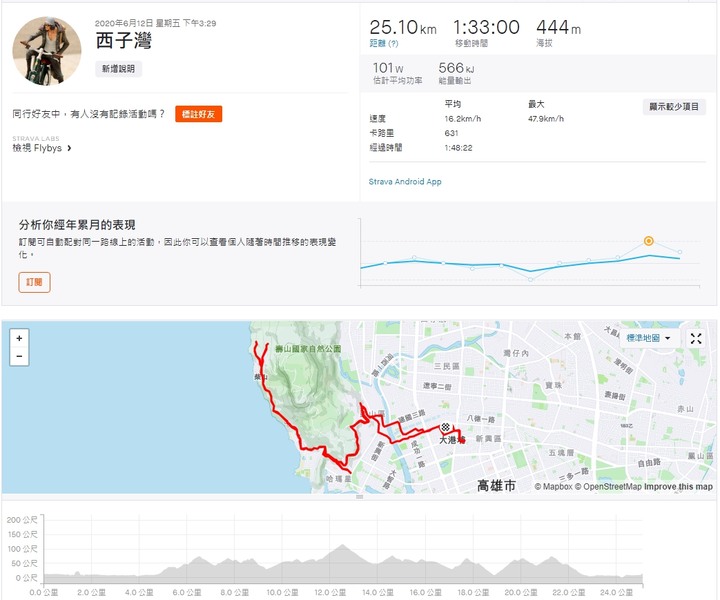720x600 pixels.
Task: Click the 訂閱 subscribe button
Action: 34,282
